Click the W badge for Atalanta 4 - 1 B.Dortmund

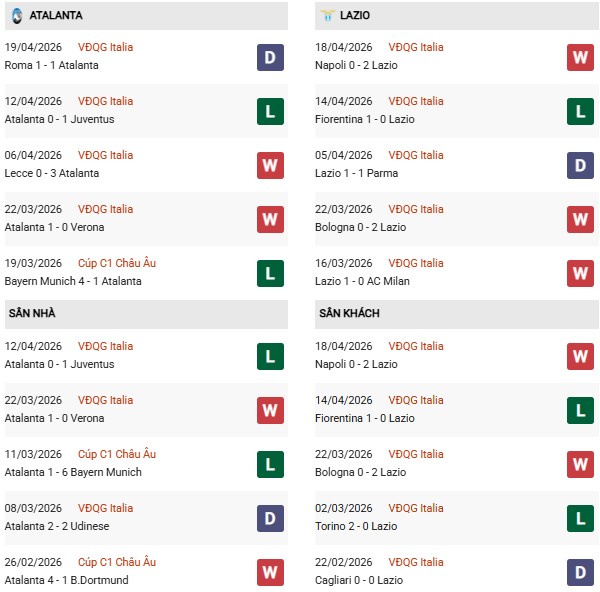click(270, 572)
